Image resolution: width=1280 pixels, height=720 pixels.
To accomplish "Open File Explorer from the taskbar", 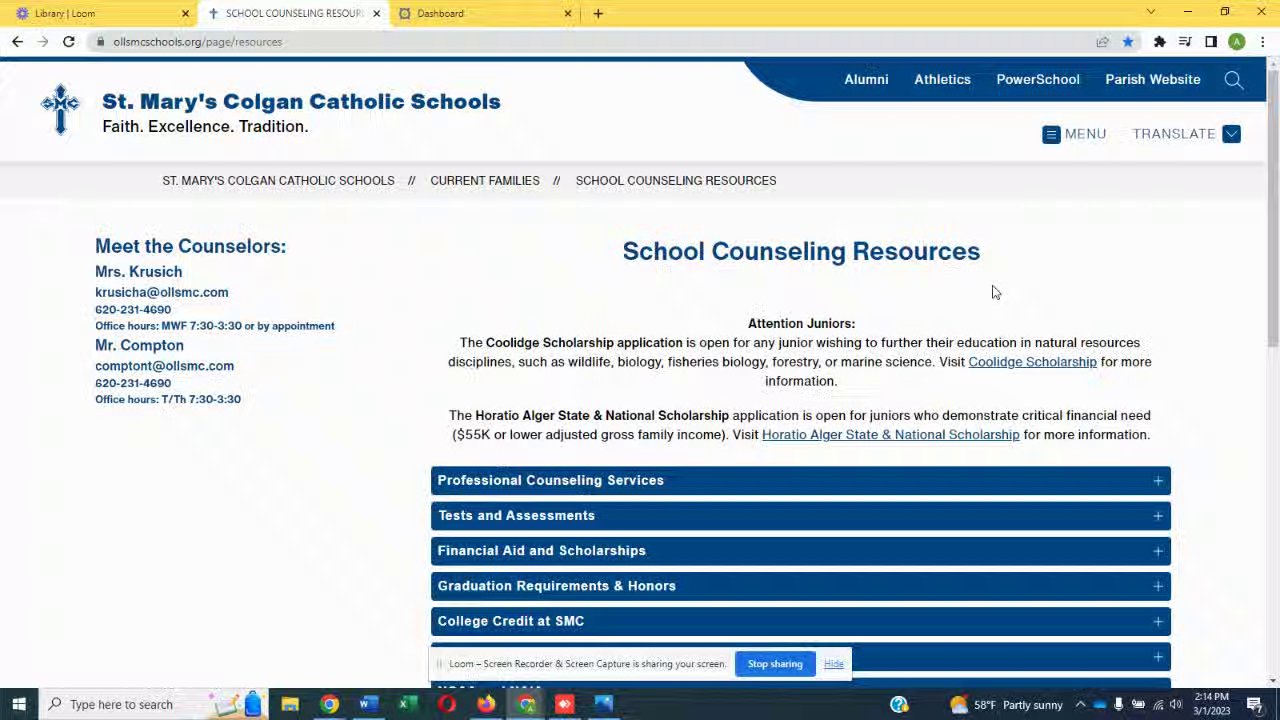I will 290,704.
